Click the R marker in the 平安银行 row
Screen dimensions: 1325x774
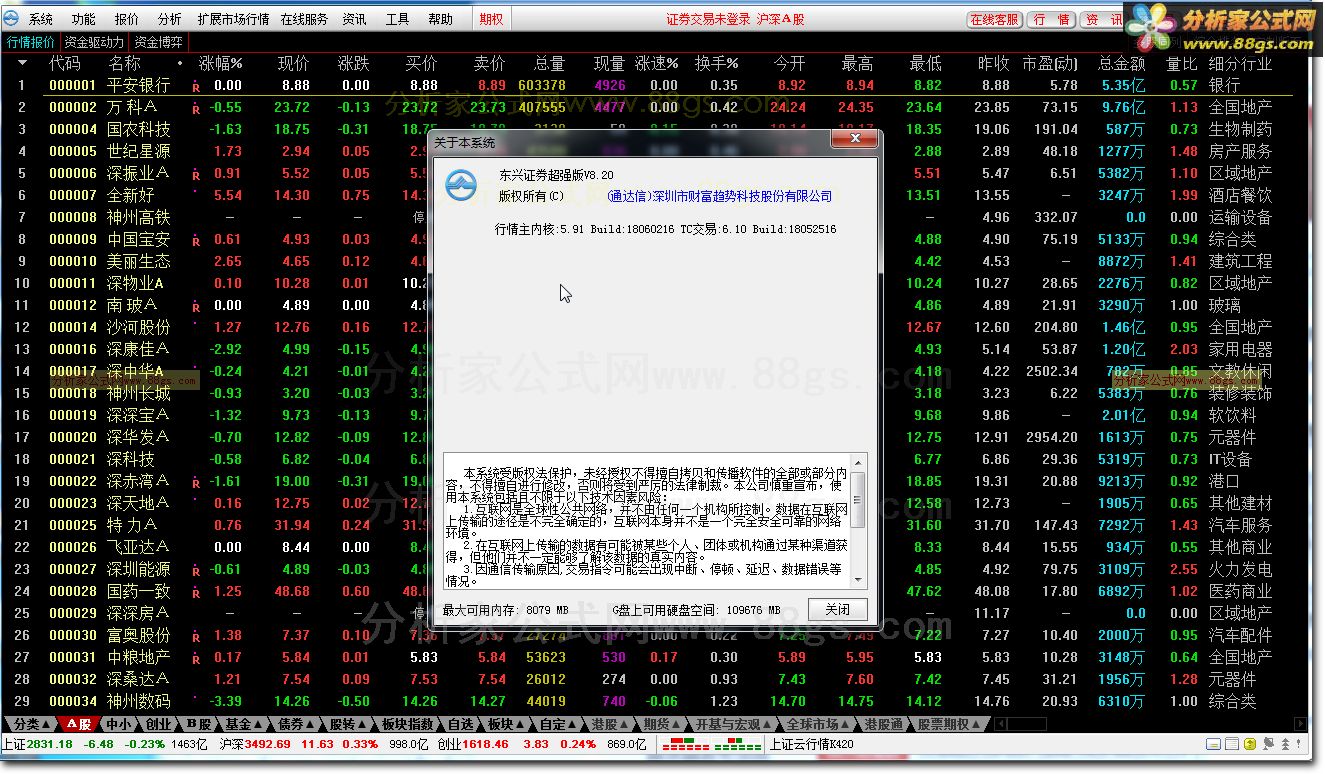[196, 87]
